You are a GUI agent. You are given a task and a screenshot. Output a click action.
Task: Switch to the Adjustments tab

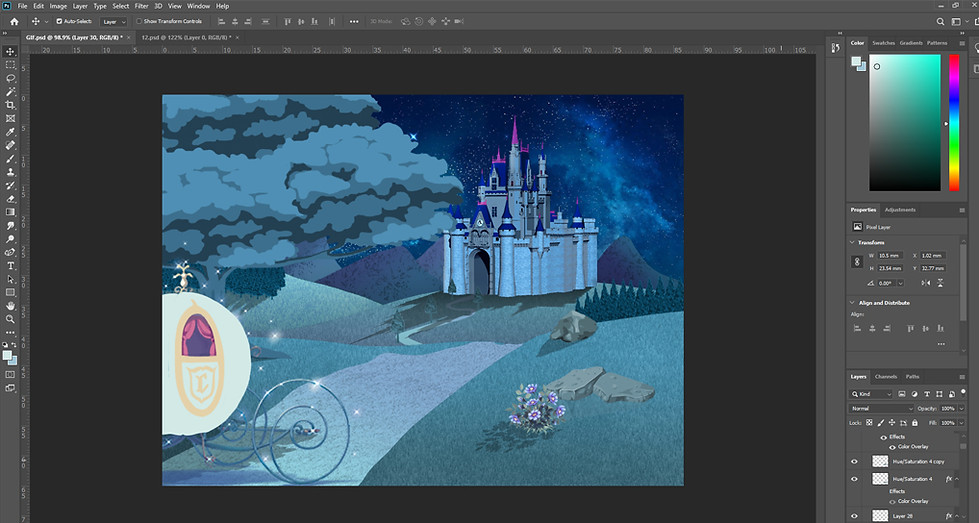click(900, 210)
